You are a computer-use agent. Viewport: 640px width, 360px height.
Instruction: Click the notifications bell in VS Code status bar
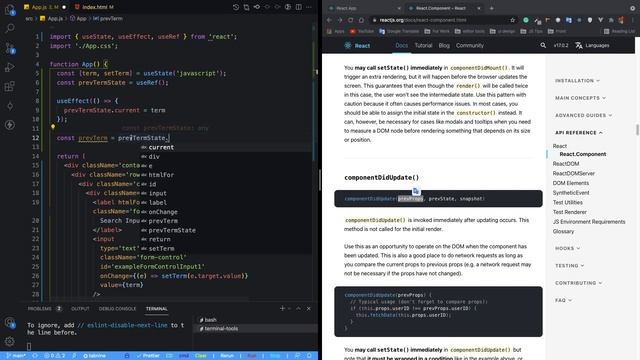coord(309,356)
